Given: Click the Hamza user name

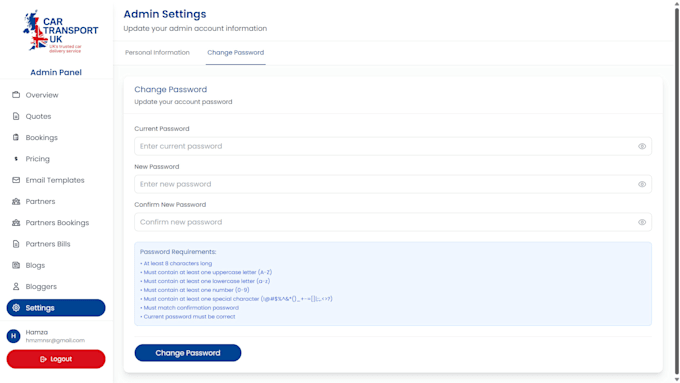Looking at the screenshot, I should point(36,332).
